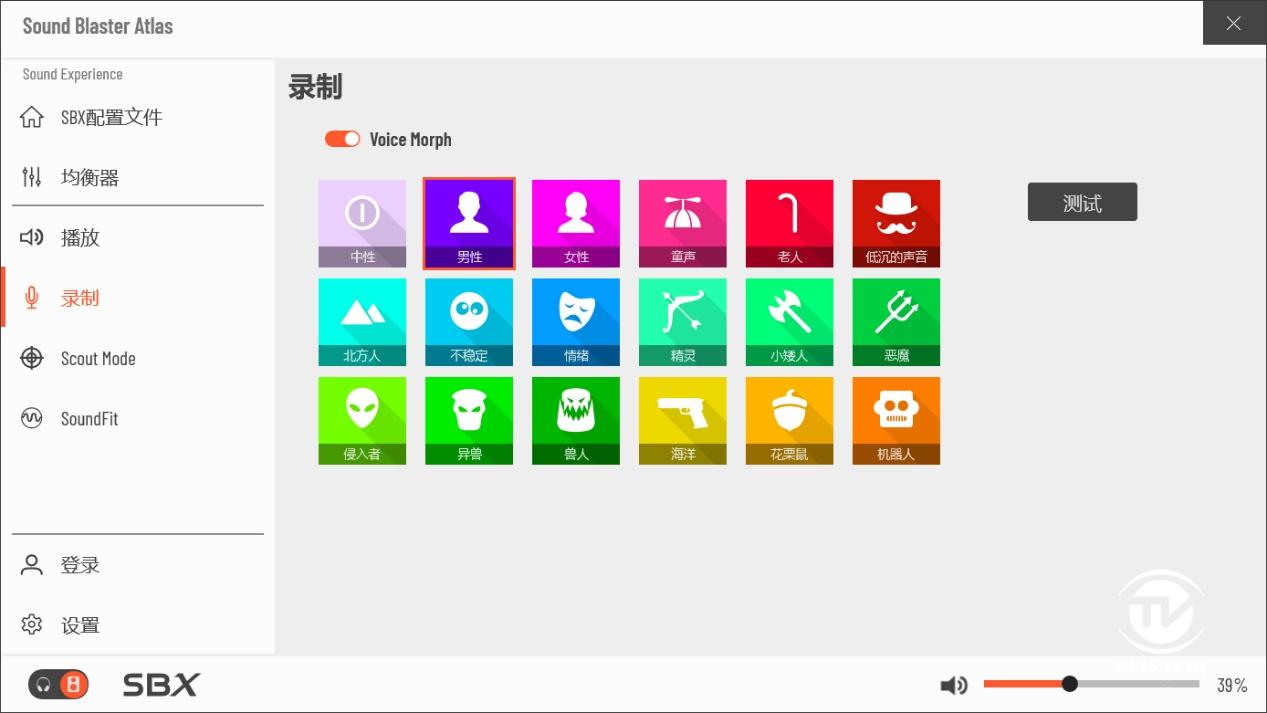Toggle the Voice Morph switch
This screenshot has height=713, width=1267.
tap(342, 139)
